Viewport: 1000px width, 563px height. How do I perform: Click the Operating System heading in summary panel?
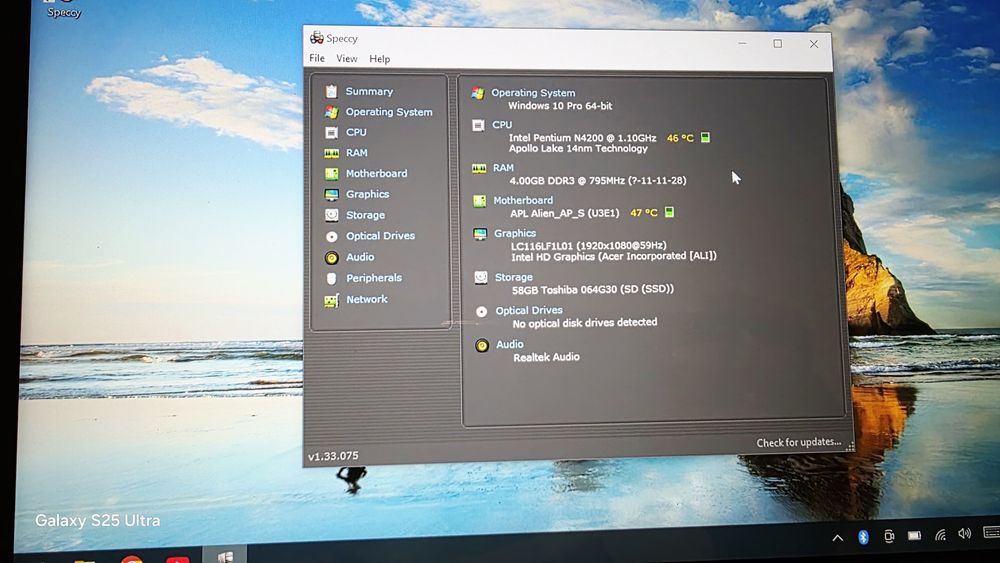[533, 93]
